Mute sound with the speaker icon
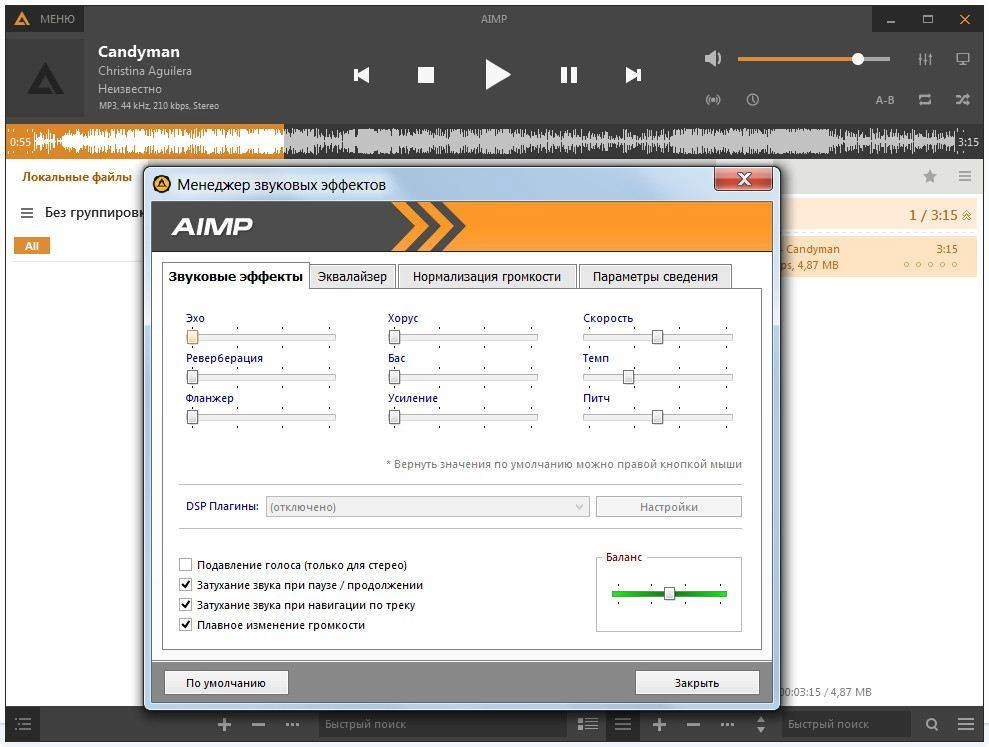This screenshot has height=747, width=989. tap(713, 59)
